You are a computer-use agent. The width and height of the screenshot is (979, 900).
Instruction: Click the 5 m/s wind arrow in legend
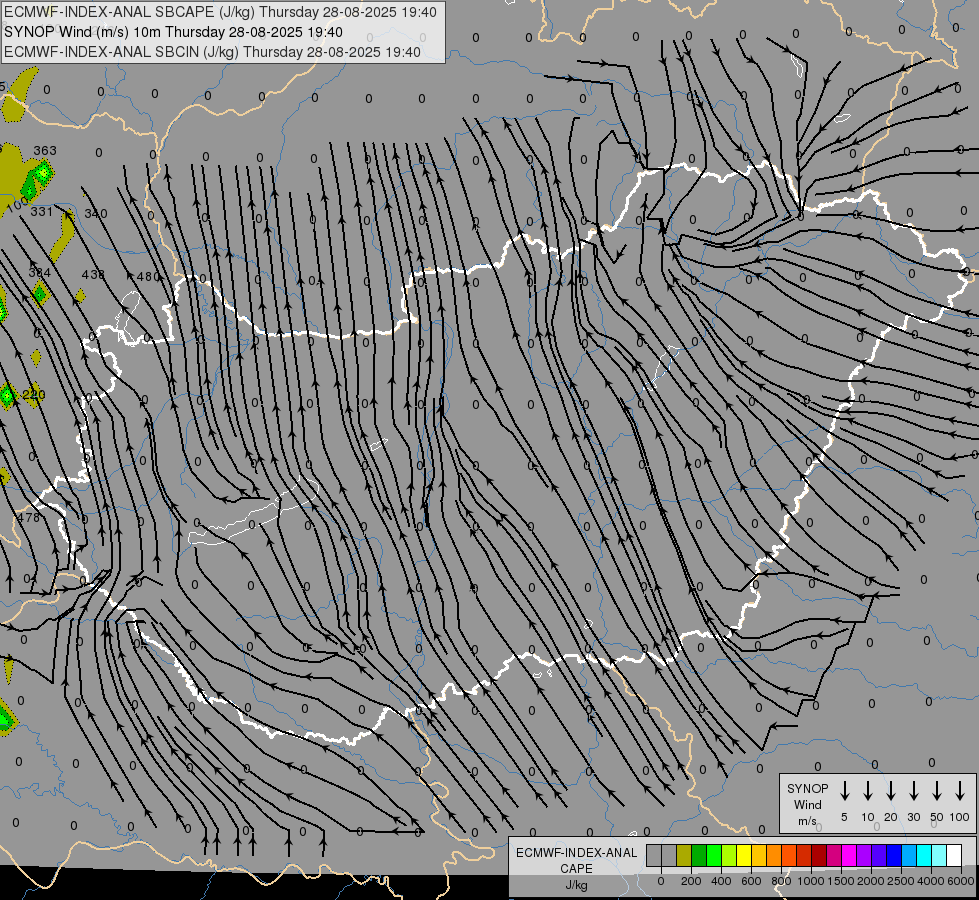[x=844, y=790]
